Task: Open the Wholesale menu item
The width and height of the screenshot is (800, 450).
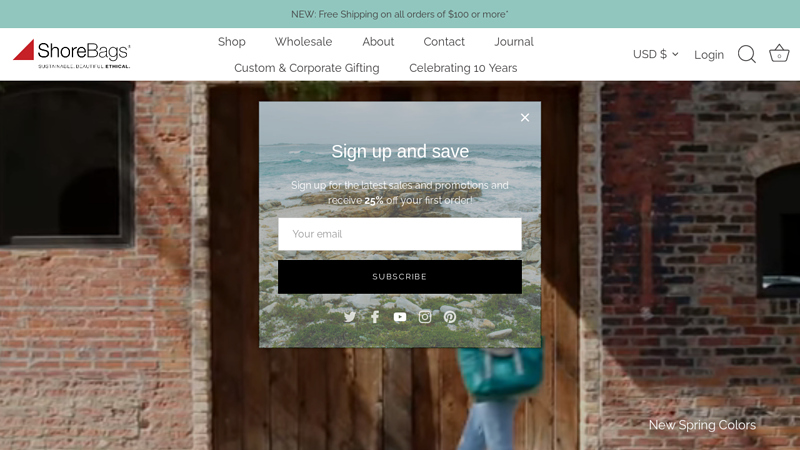Action: [304, 42]
